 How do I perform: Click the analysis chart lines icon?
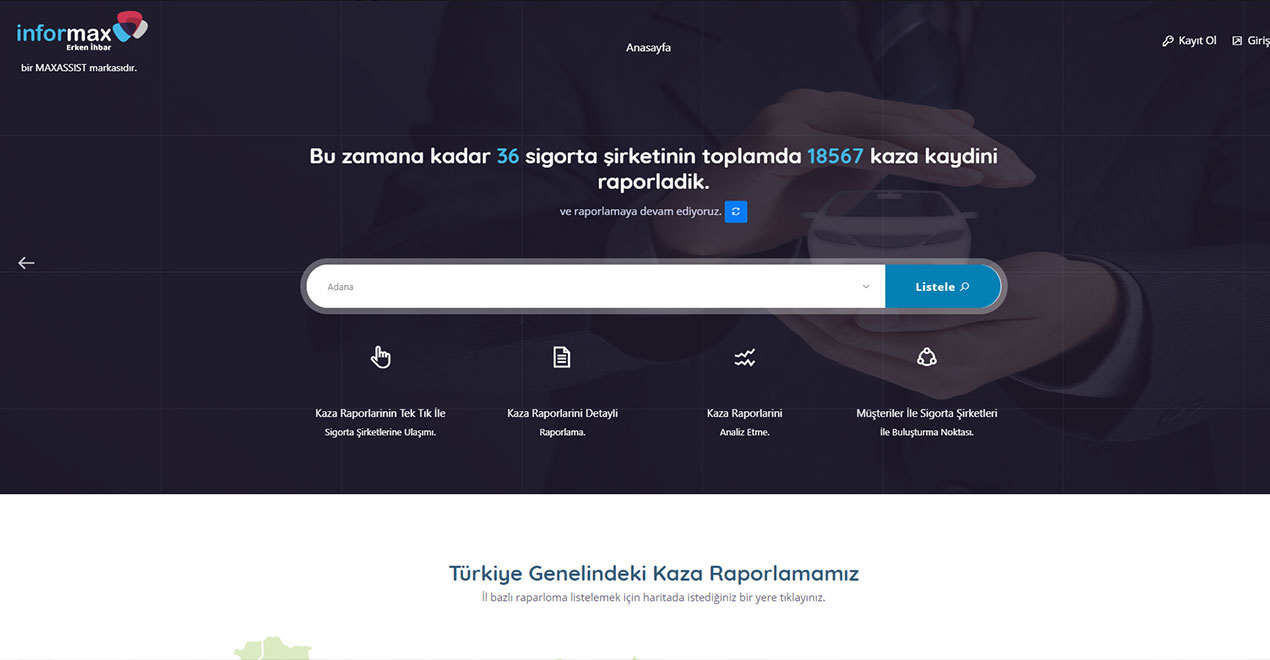pyautogui.click(x=744, y=357)
